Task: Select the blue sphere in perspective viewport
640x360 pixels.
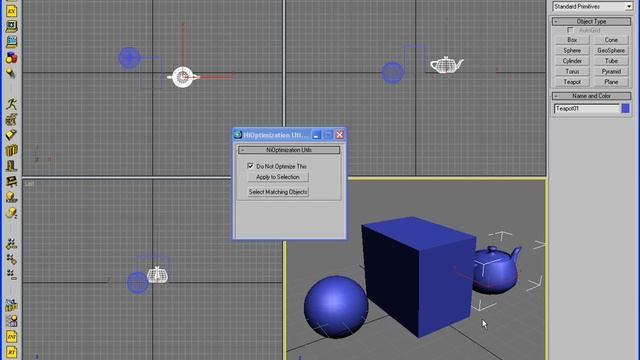Action: pos(336,307)
